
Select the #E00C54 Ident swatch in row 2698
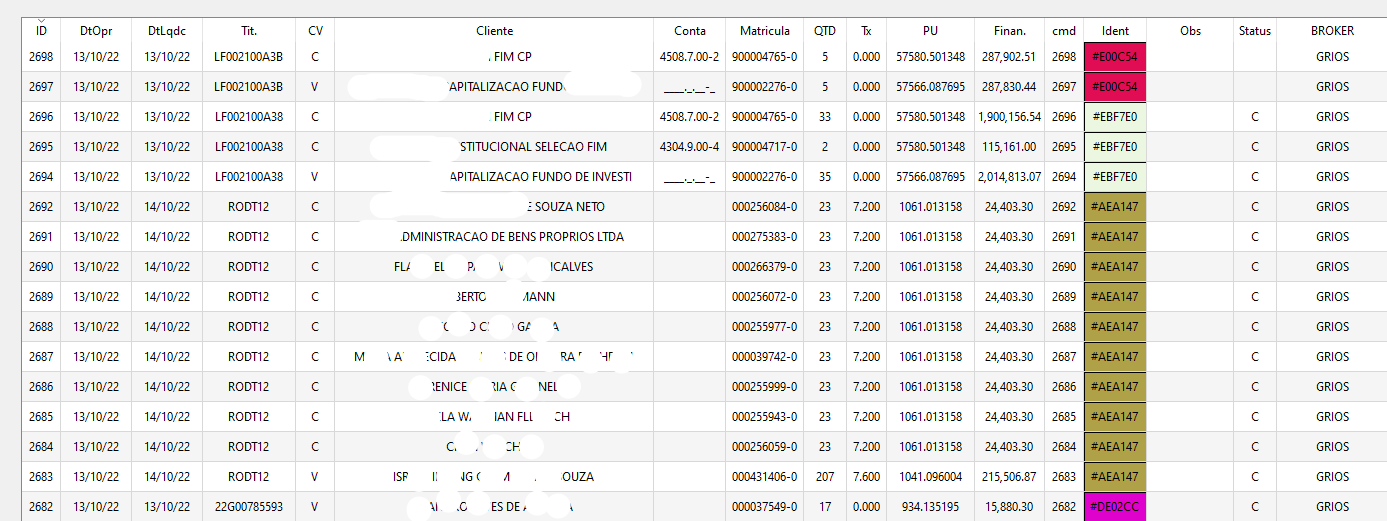pos(1115,57)
